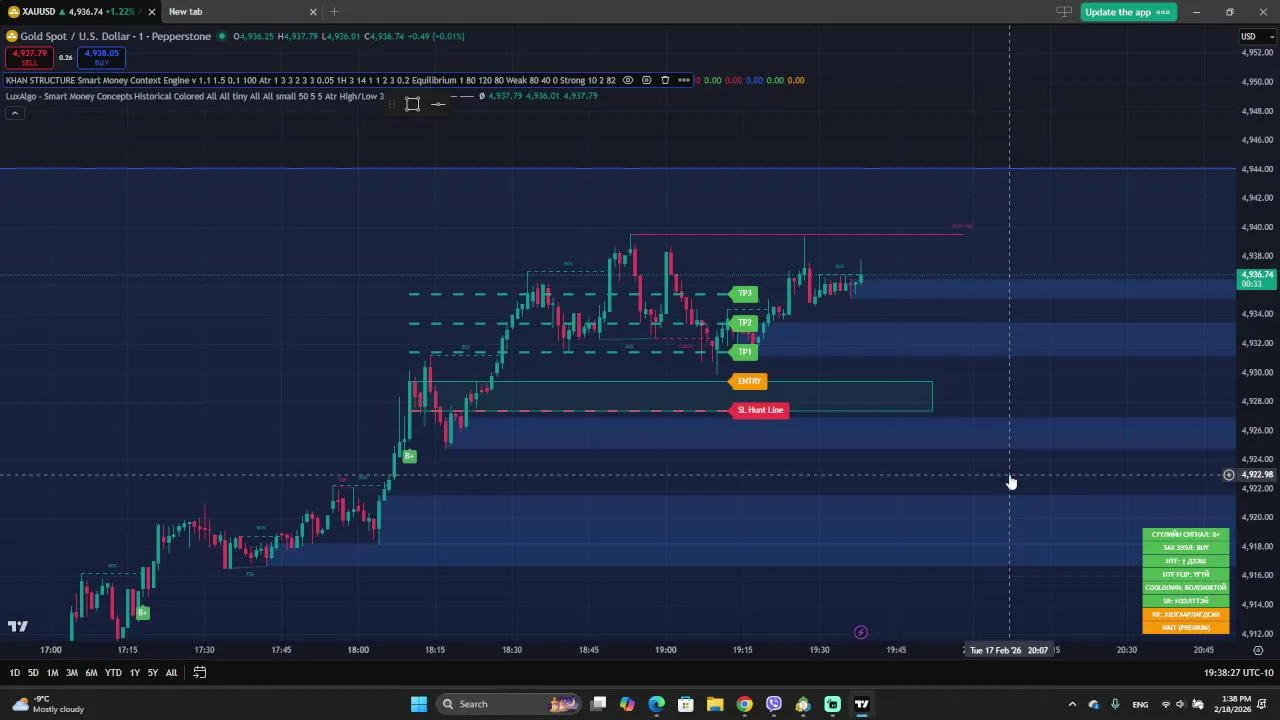Set chart range to 3M
Image resolution: width=1280 pixels, height=720 pixels.
72,673
